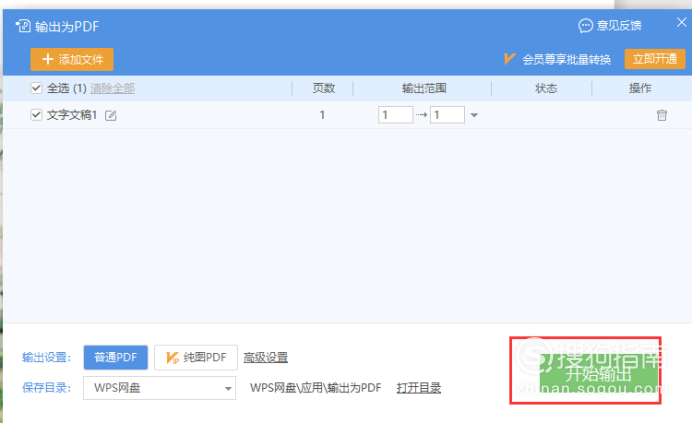Open 高级设置 link
Viewport: 692px width, 423px height.
click(266, 357)
